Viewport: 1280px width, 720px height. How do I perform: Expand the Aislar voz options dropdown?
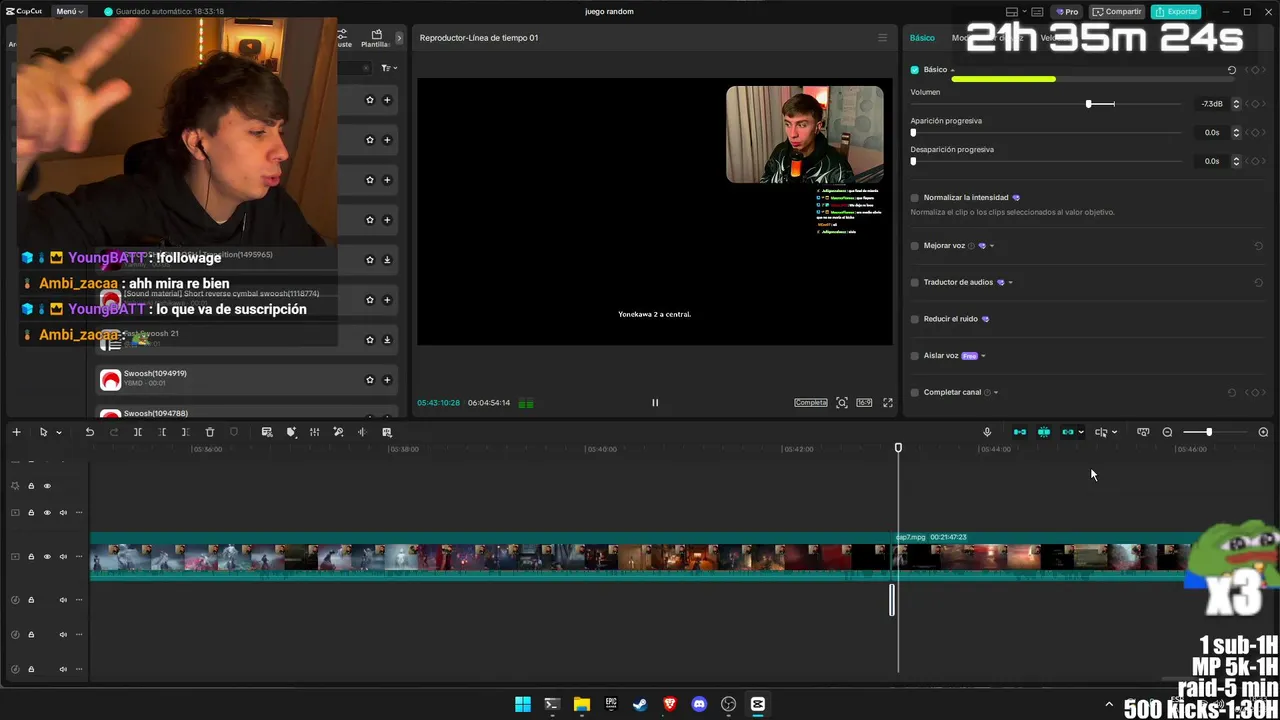coord(983,356)
